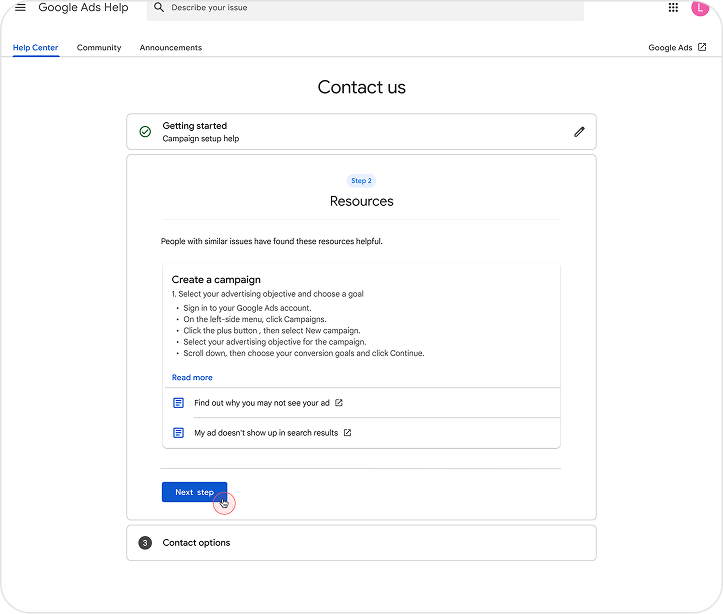Click document icon beside 'My ad doesn't show'
Screen dimensions: 723x614
click(179, 433)
